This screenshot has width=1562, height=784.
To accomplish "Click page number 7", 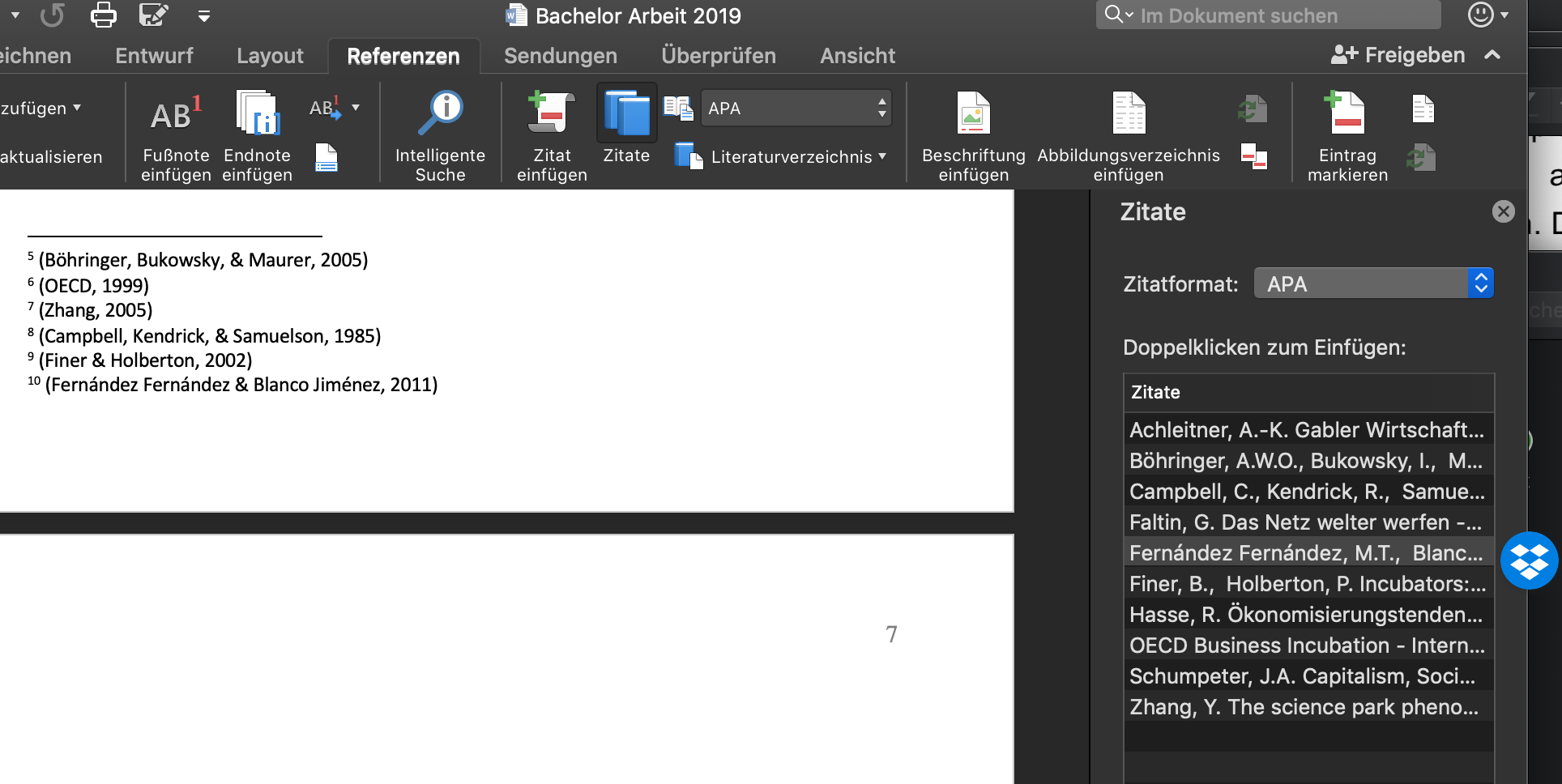I will pos(891,633).
